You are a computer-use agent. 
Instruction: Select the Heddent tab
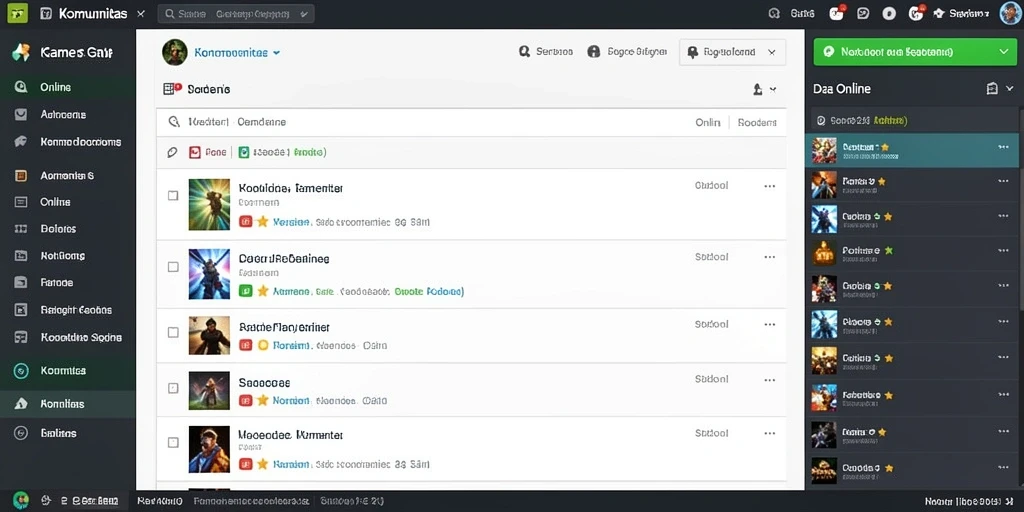coord(208,121)
